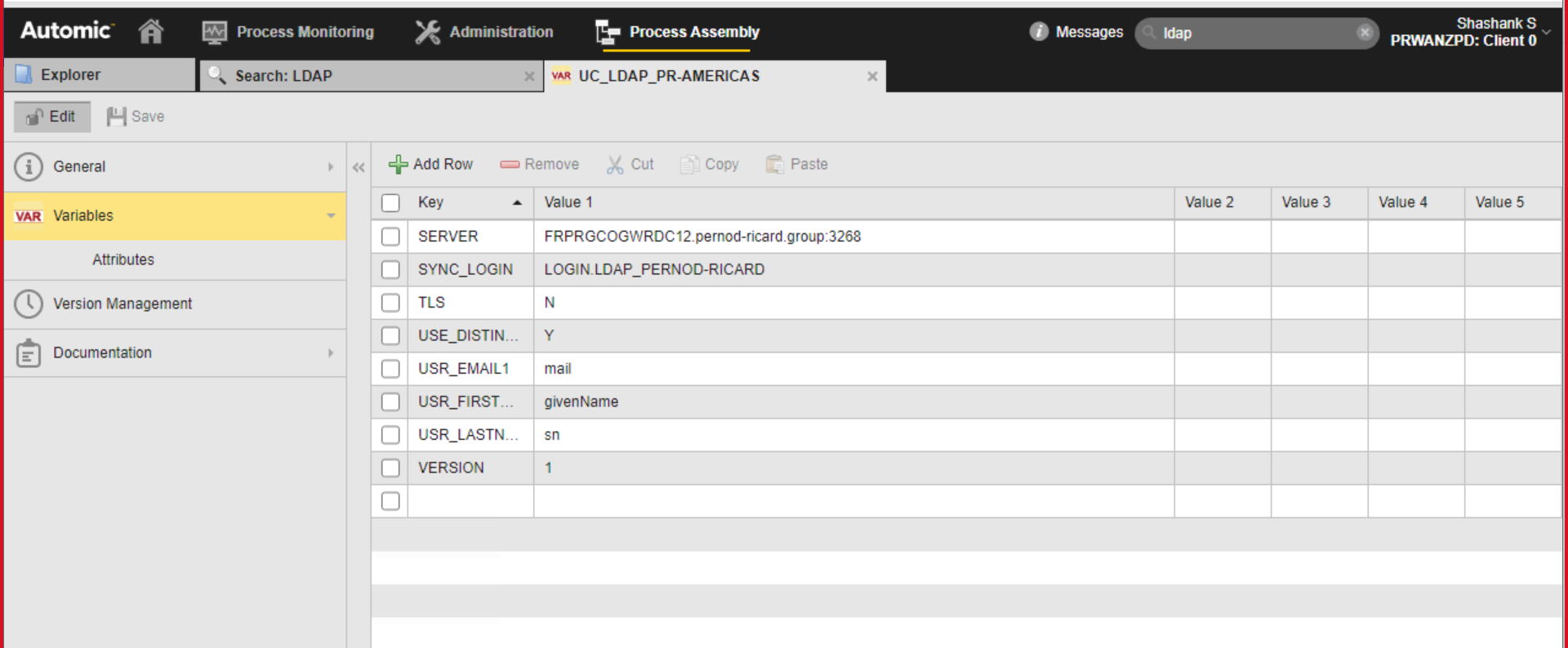Clear the ldap search field
This screenshot has width=1568, height=648.
pyautogui.click(x=1365, y=33)
